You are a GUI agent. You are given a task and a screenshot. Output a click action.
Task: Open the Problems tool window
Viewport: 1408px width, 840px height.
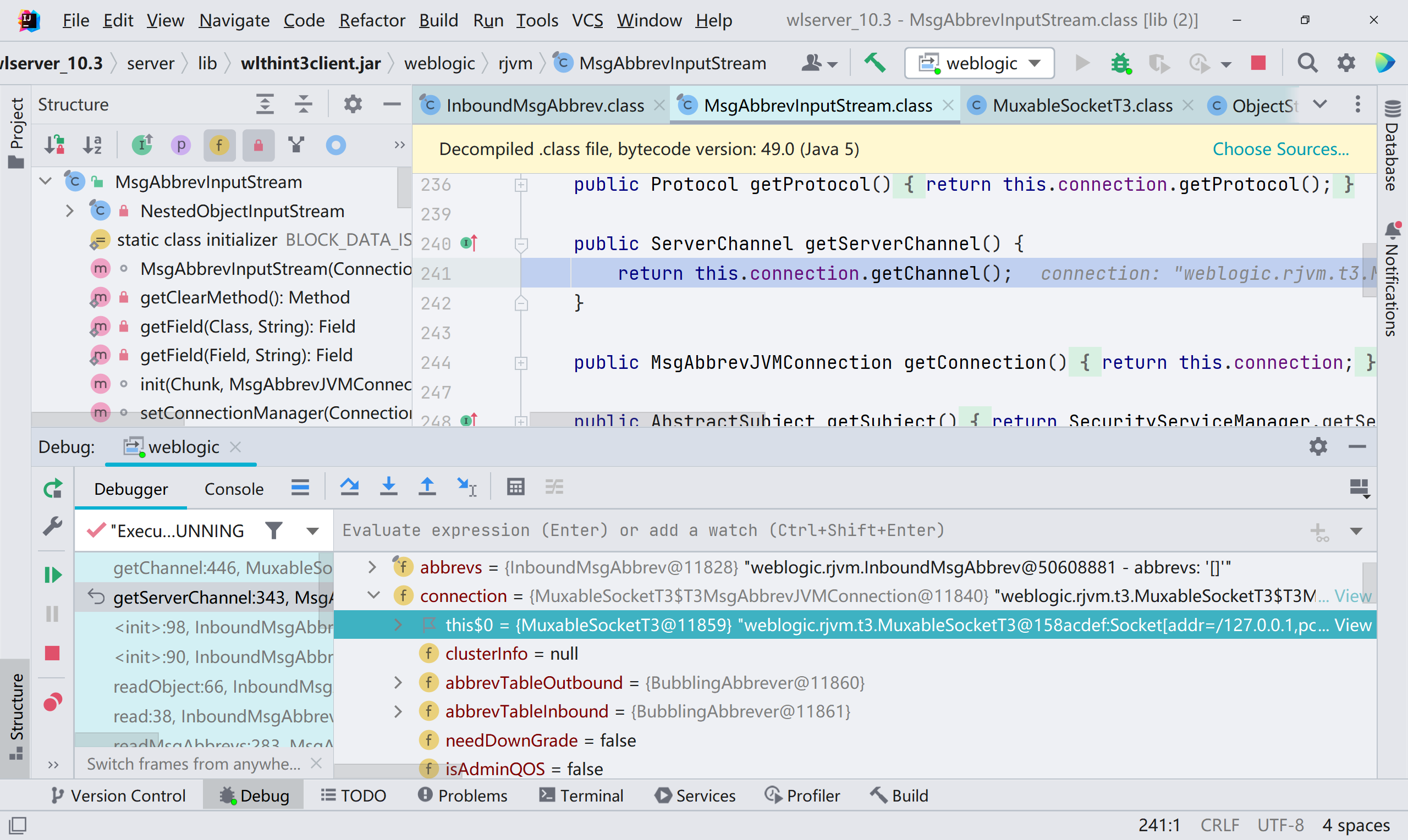pos(463,795)
